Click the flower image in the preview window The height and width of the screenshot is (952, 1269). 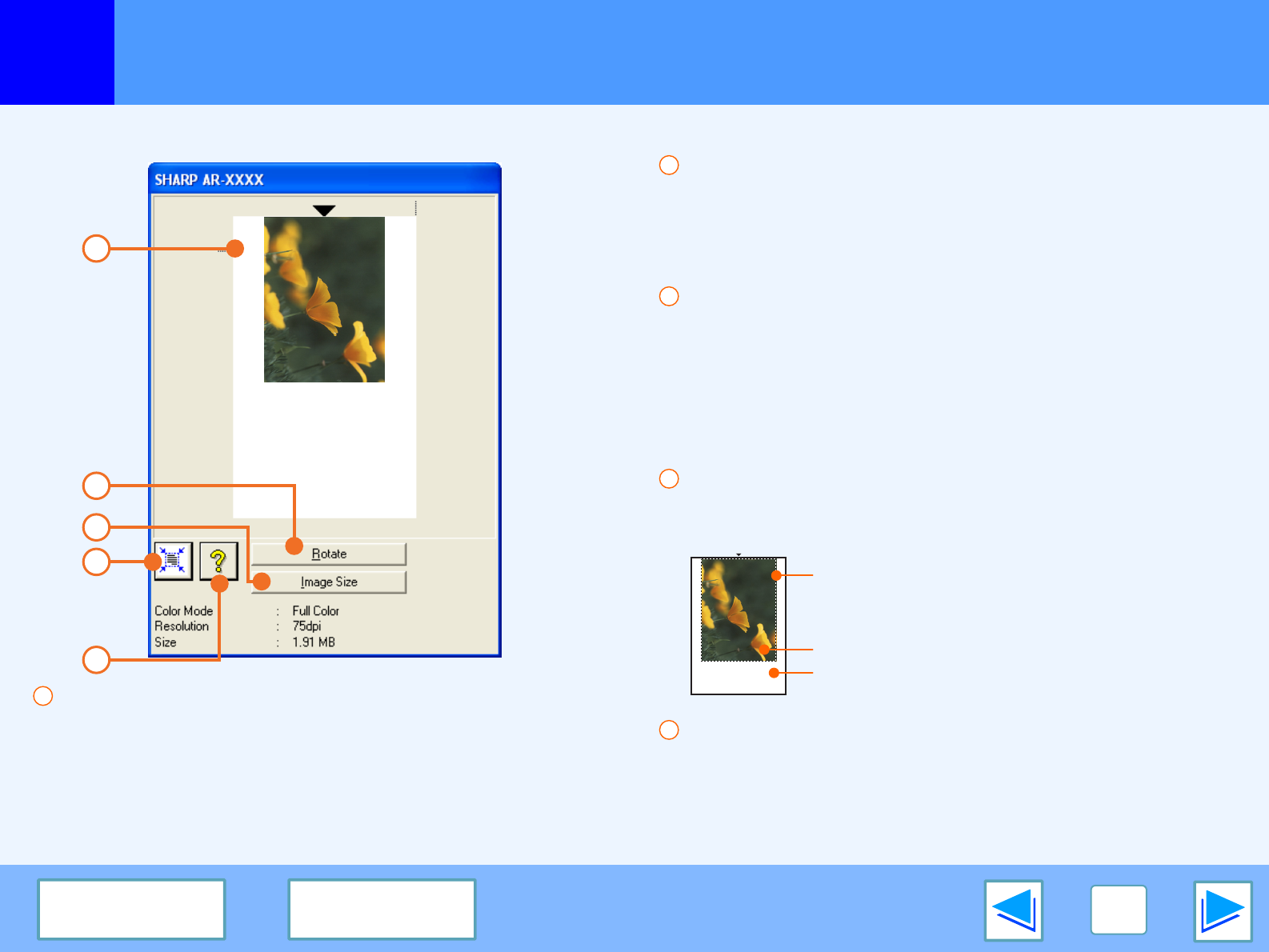324,299
